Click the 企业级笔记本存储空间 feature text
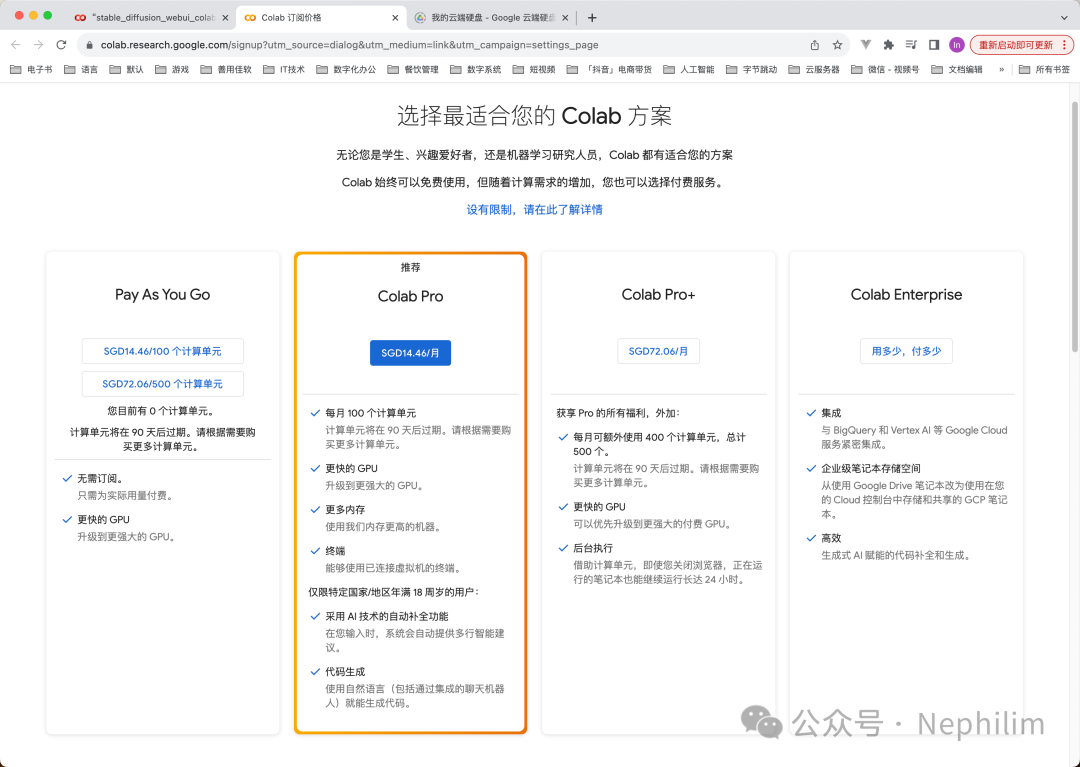The height and width of the screenshot is (767, 1080). point(871,468)
